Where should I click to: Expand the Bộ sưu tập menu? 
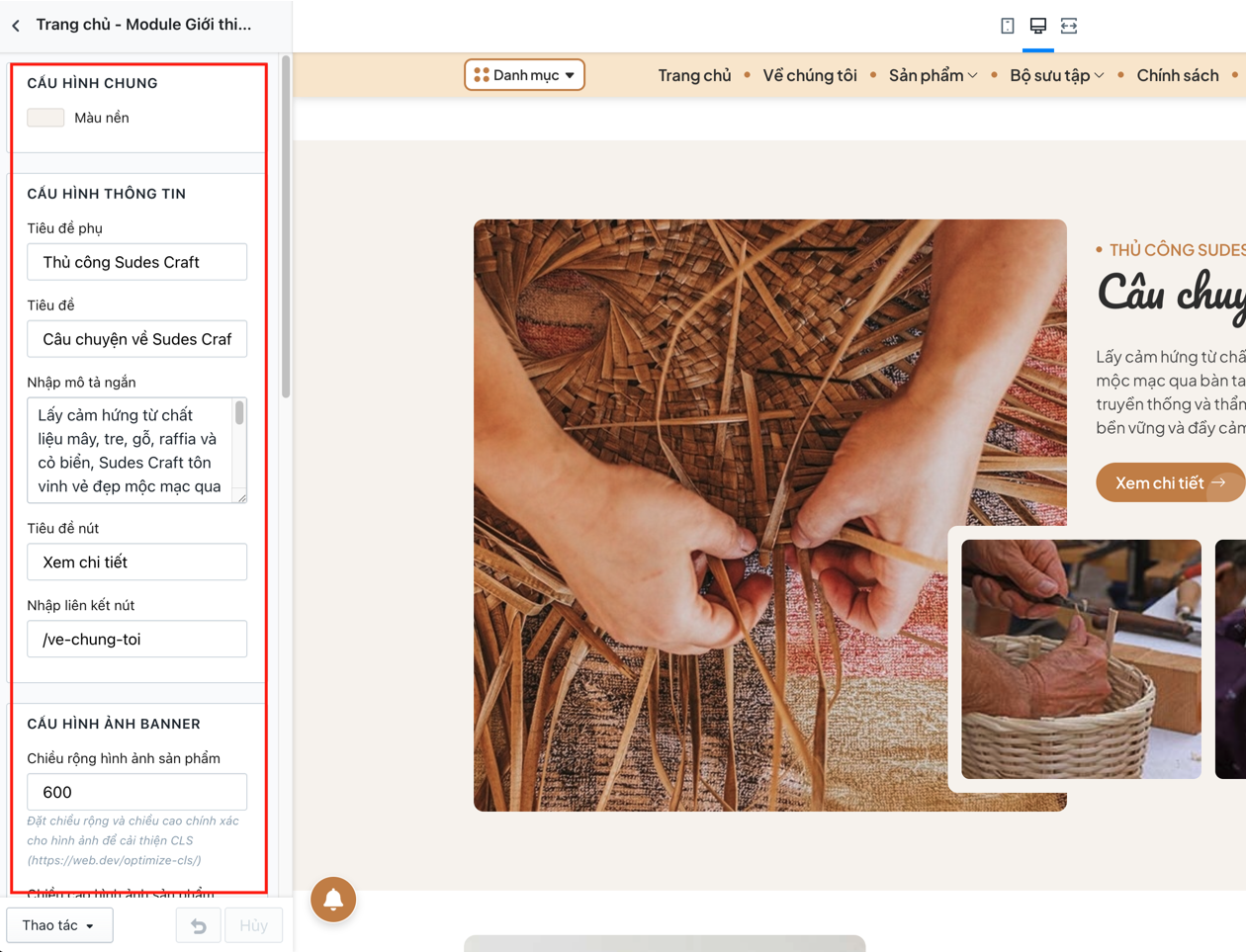pos(1056,75)
